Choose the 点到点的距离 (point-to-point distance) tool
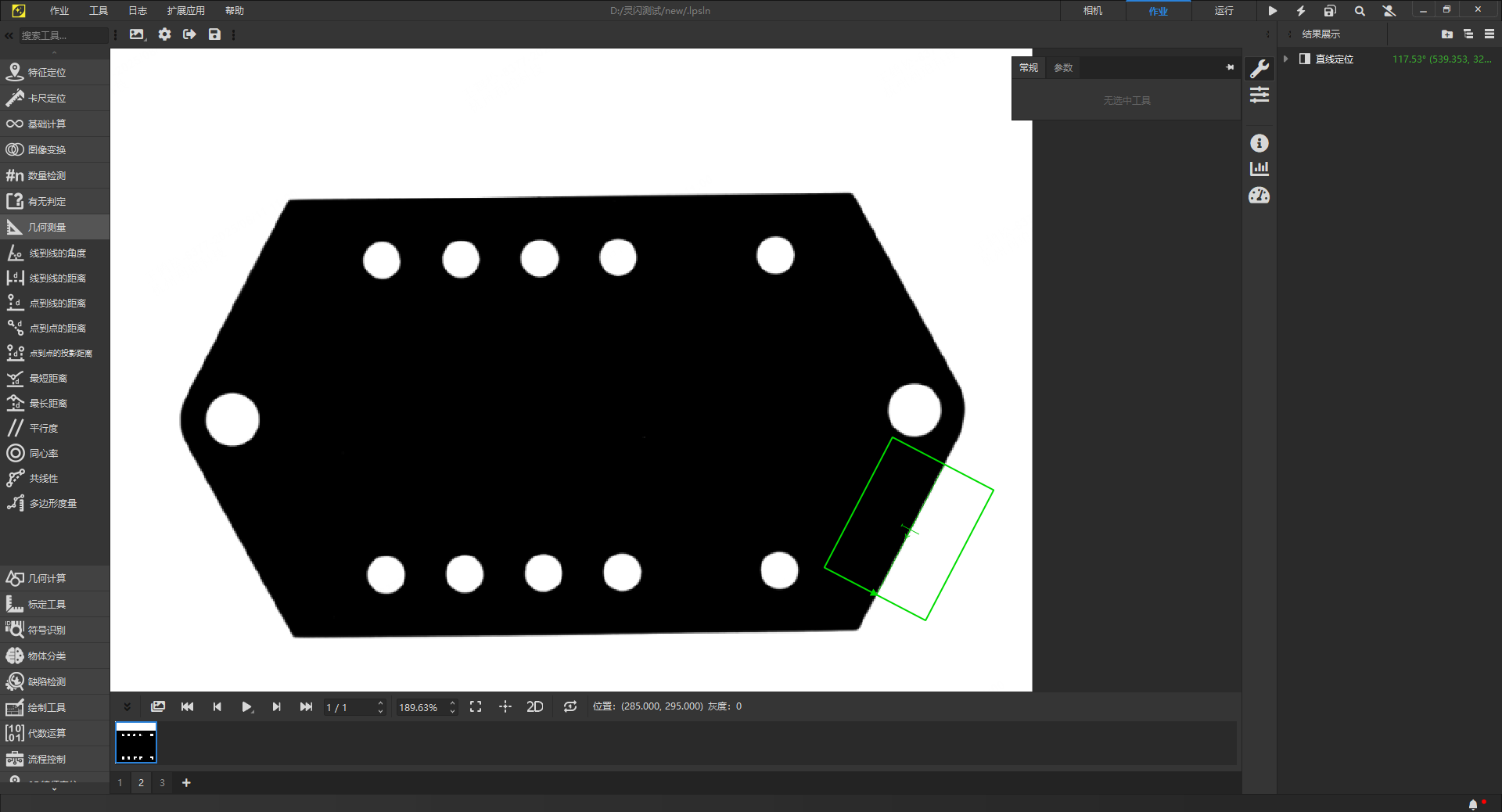1502x812 pixels. click(56, 329)
